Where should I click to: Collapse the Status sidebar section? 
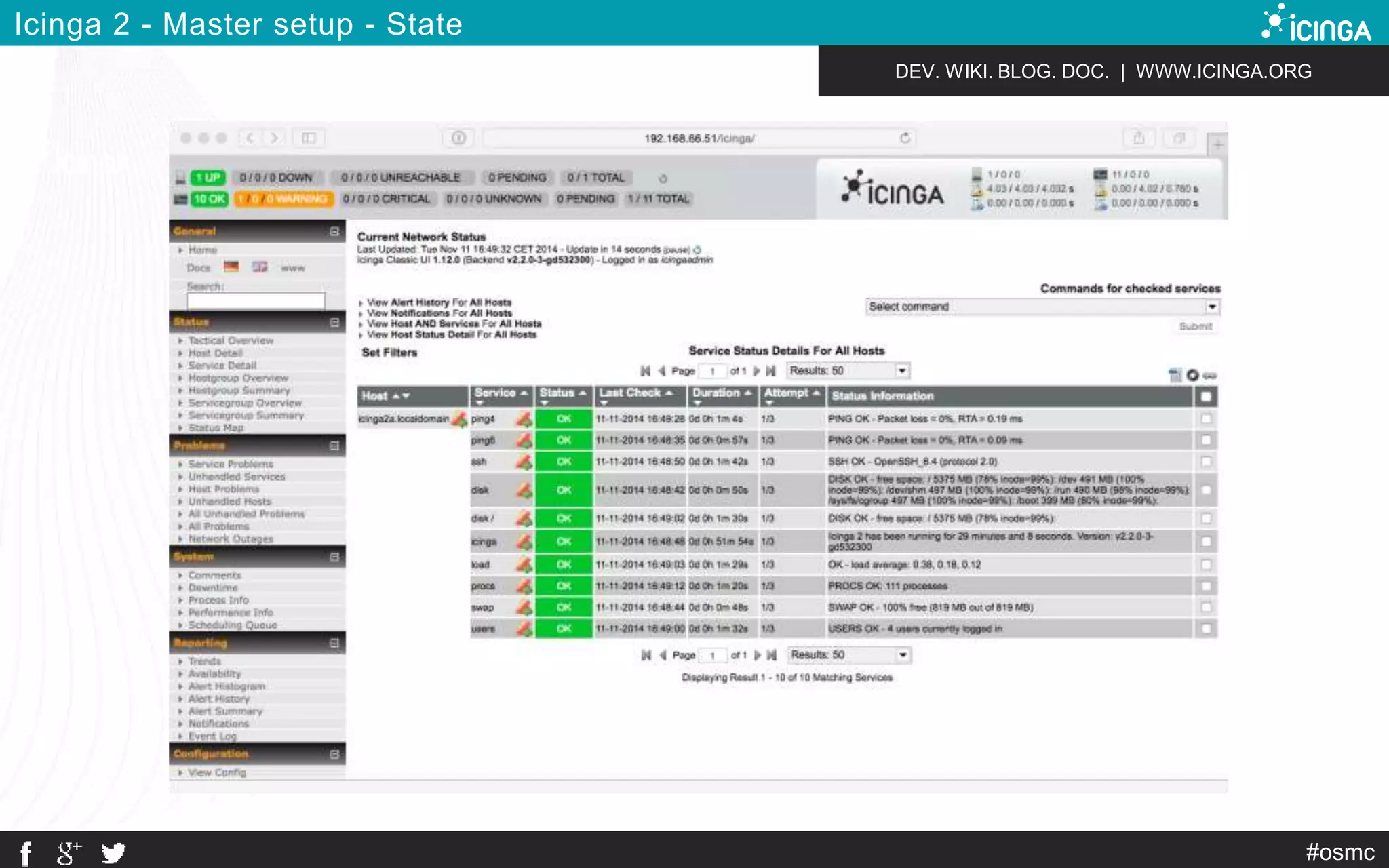point(334,322)
